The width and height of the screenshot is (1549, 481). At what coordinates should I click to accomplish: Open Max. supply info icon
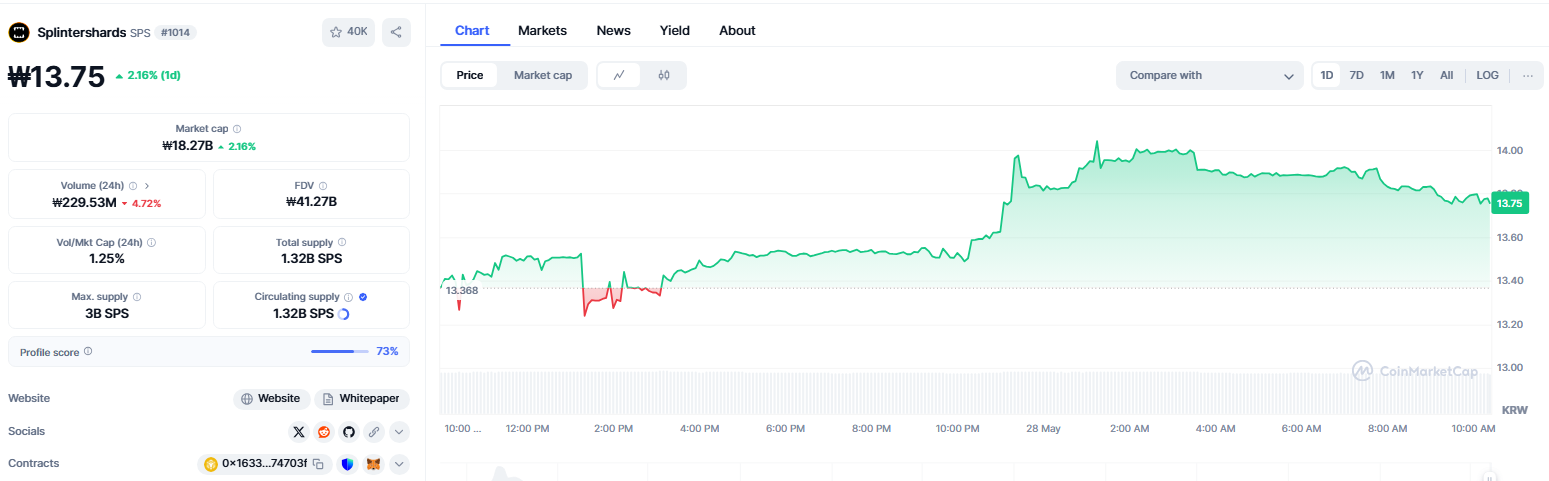[137, 297]
